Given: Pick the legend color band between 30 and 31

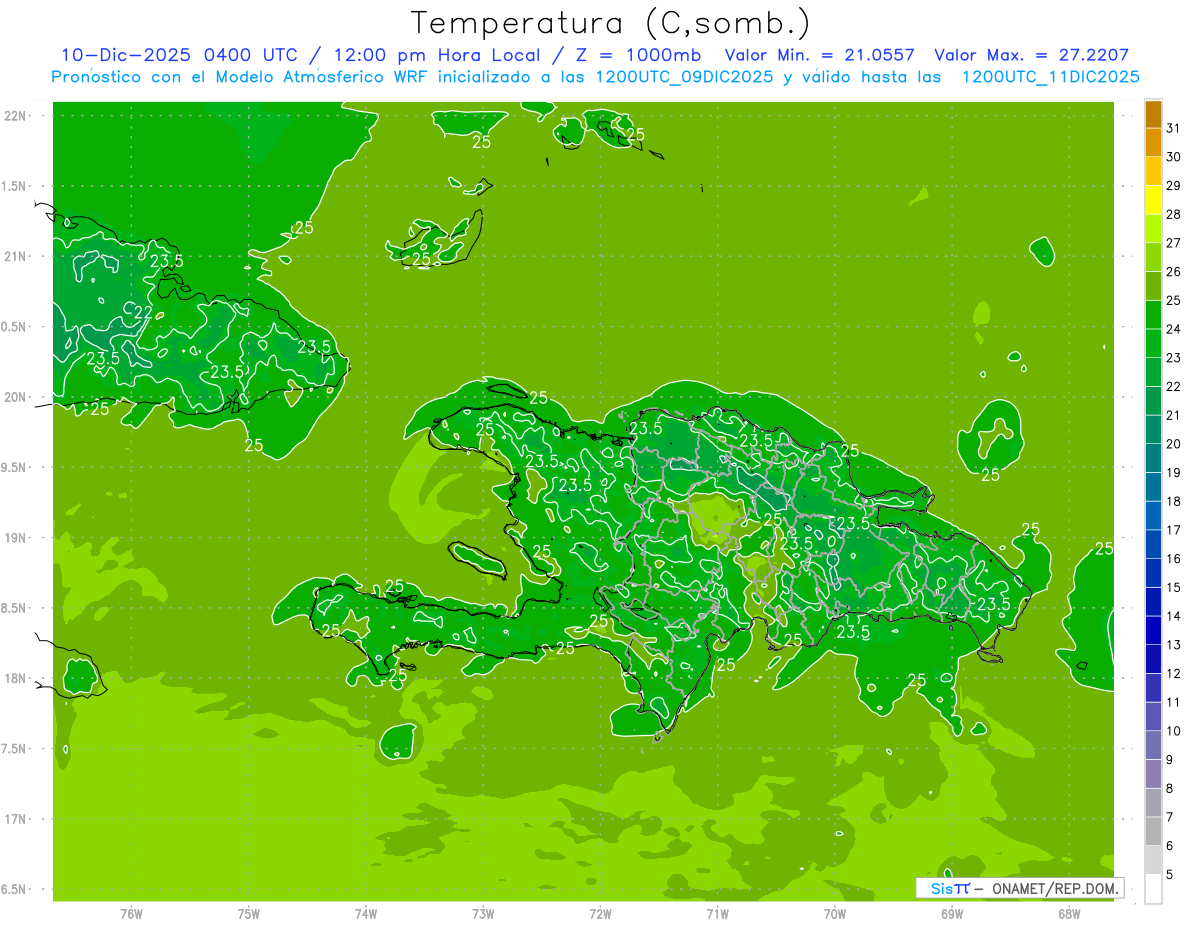Looking at the screenshot, I should (x=1153, y=143).
